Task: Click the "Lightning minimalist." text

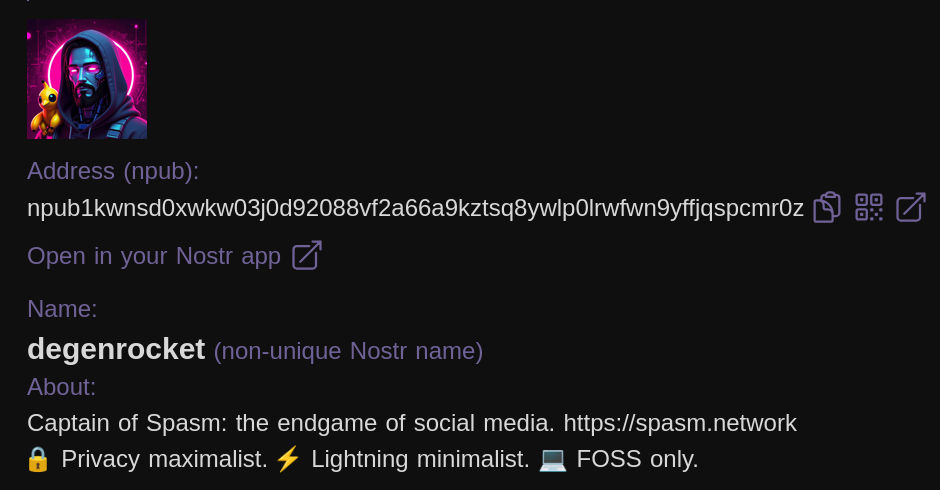Action: point(420,459)
